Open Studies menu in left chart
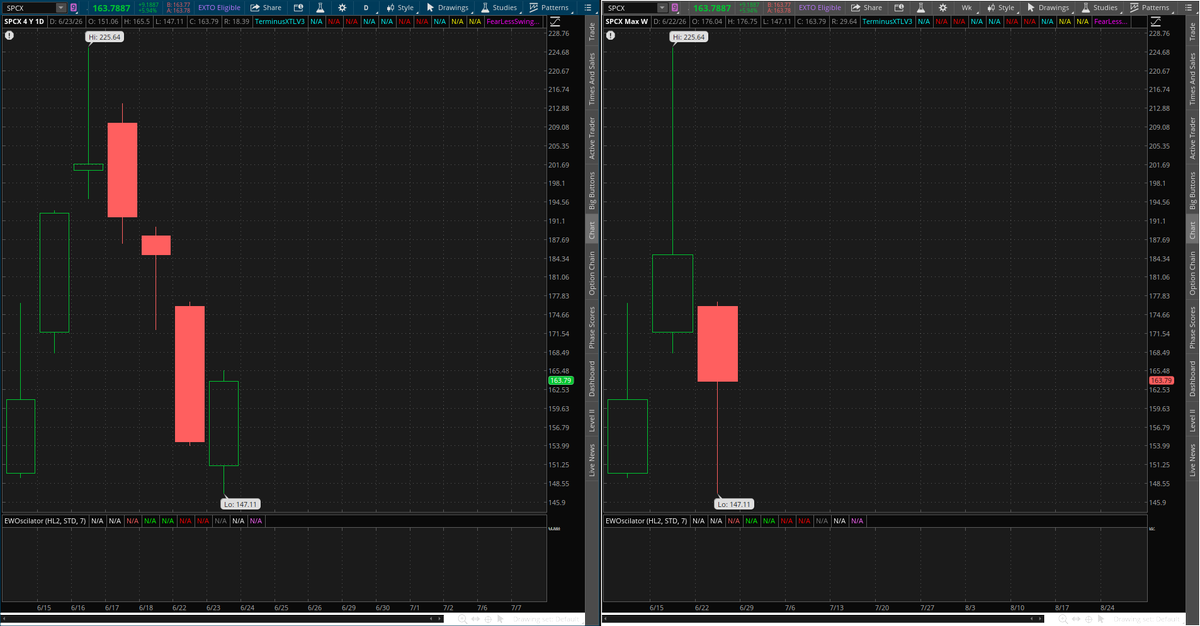This screenshot has height=626, width=1200. click(497, 8)
